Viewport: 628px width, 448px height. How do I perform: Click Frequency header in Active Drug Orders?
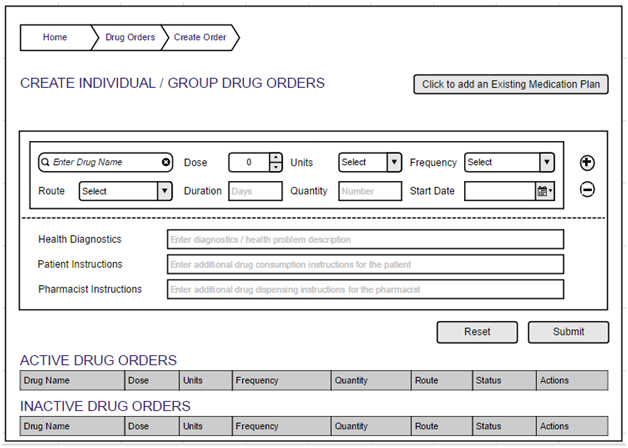click(282, 380)
